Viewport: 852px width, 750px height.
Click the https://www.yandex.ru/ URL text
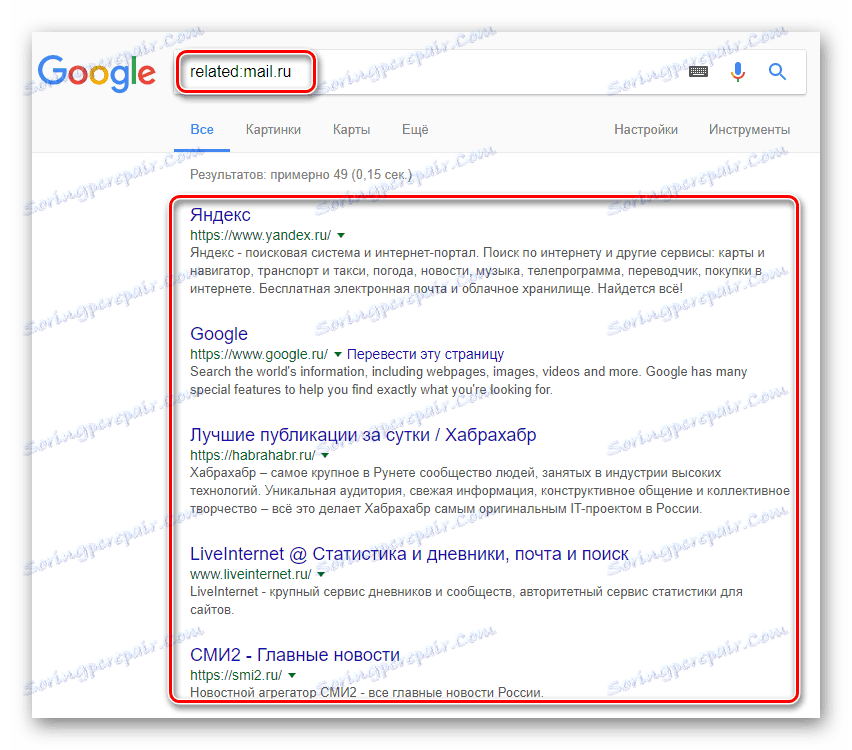click(260, 235)
